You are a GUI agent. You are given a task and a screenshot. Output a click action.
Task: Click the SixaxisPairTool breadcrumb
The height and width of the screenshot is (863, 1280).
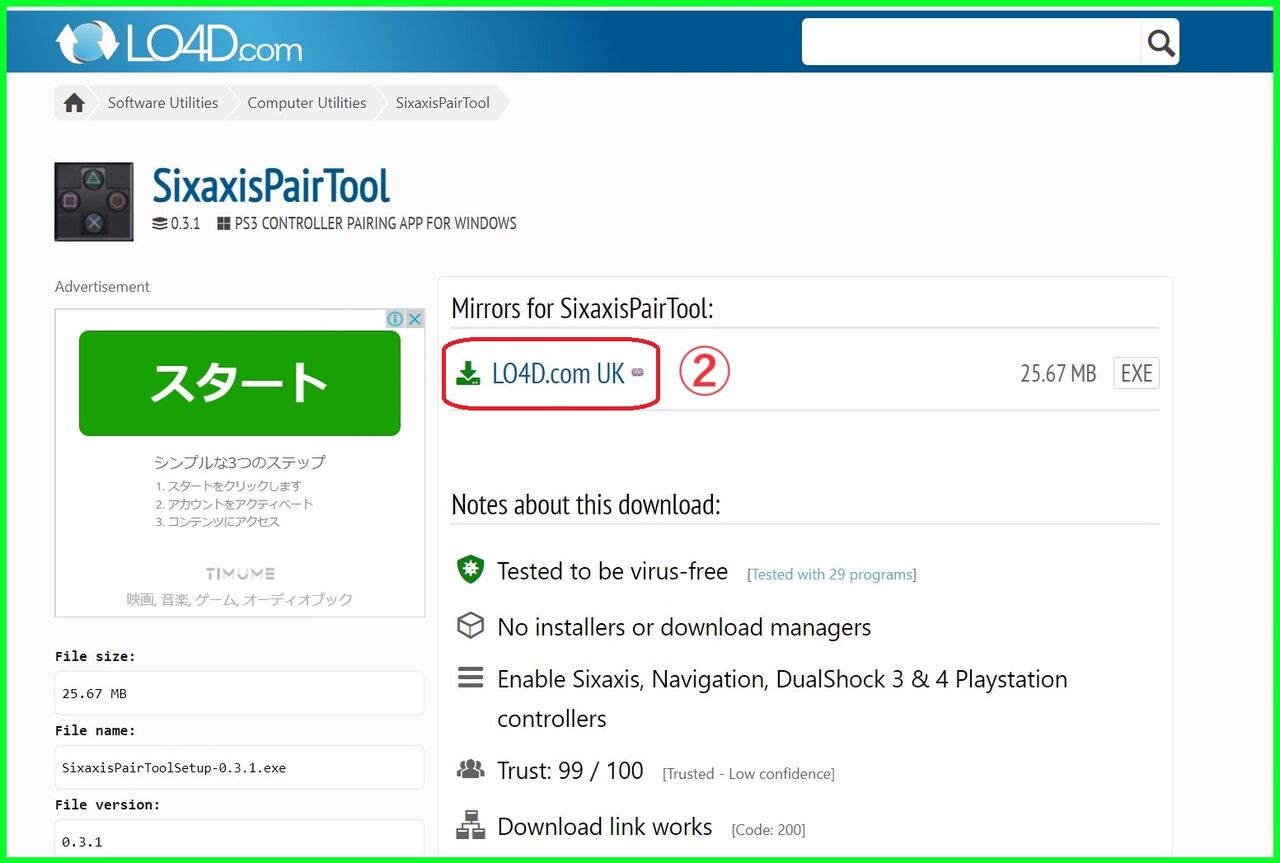(443, 103)
